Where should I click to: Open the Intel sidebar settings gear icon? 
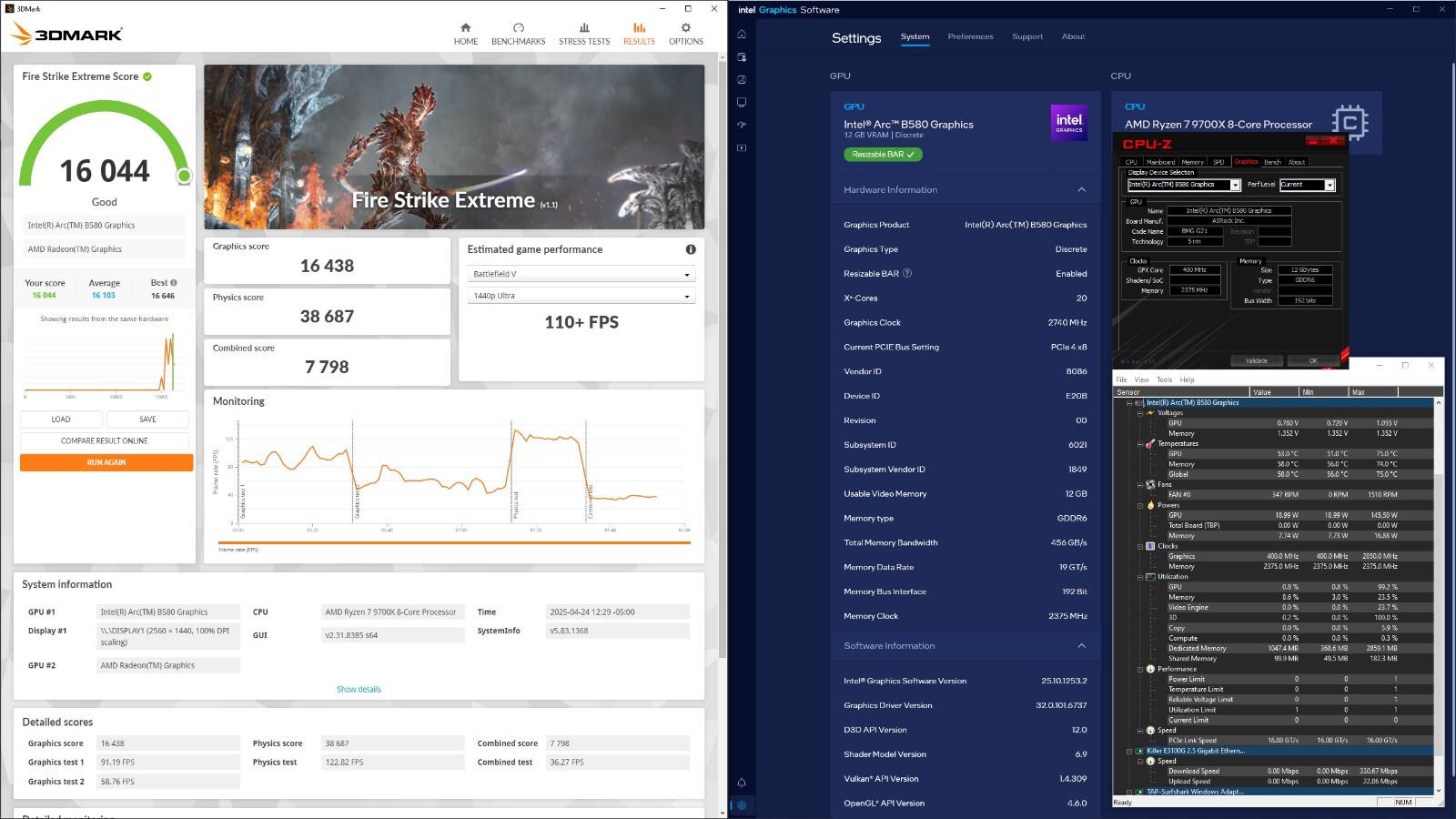click(x=742, y=804)
